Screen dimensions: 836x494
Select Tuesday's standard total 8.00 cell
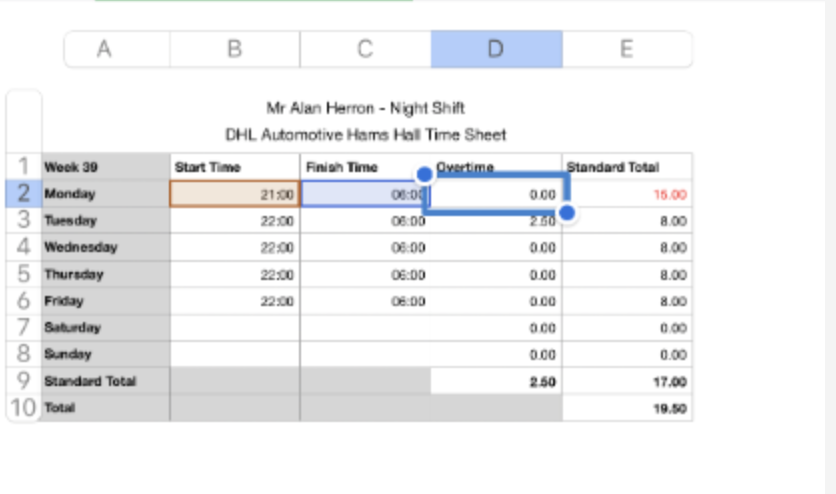point(627,221)
